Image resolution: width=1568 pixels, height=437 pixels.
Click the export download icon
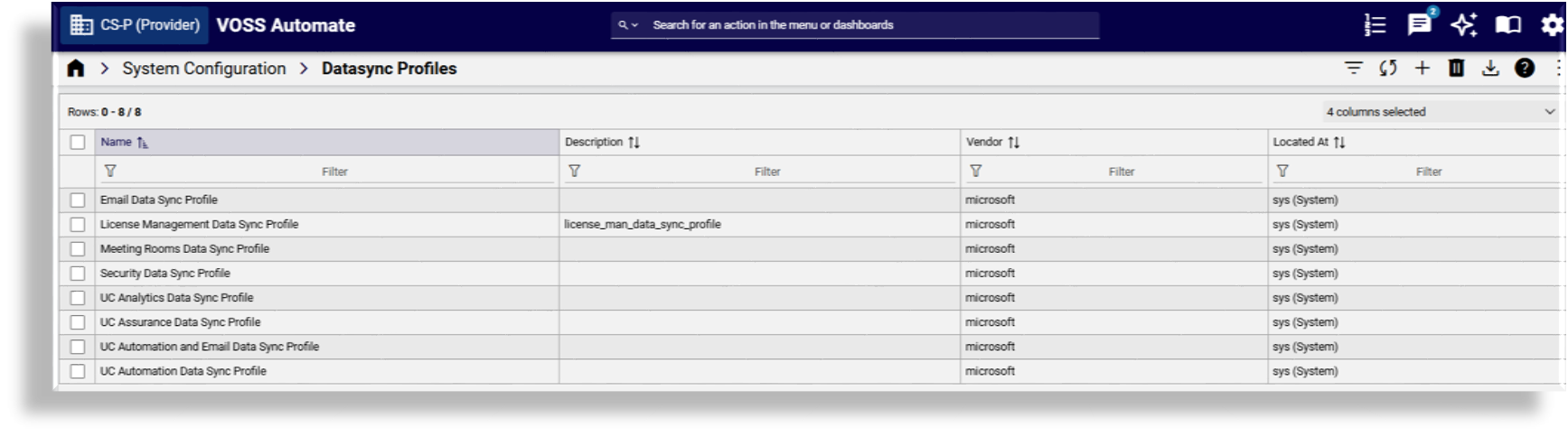click(1490, 68)
